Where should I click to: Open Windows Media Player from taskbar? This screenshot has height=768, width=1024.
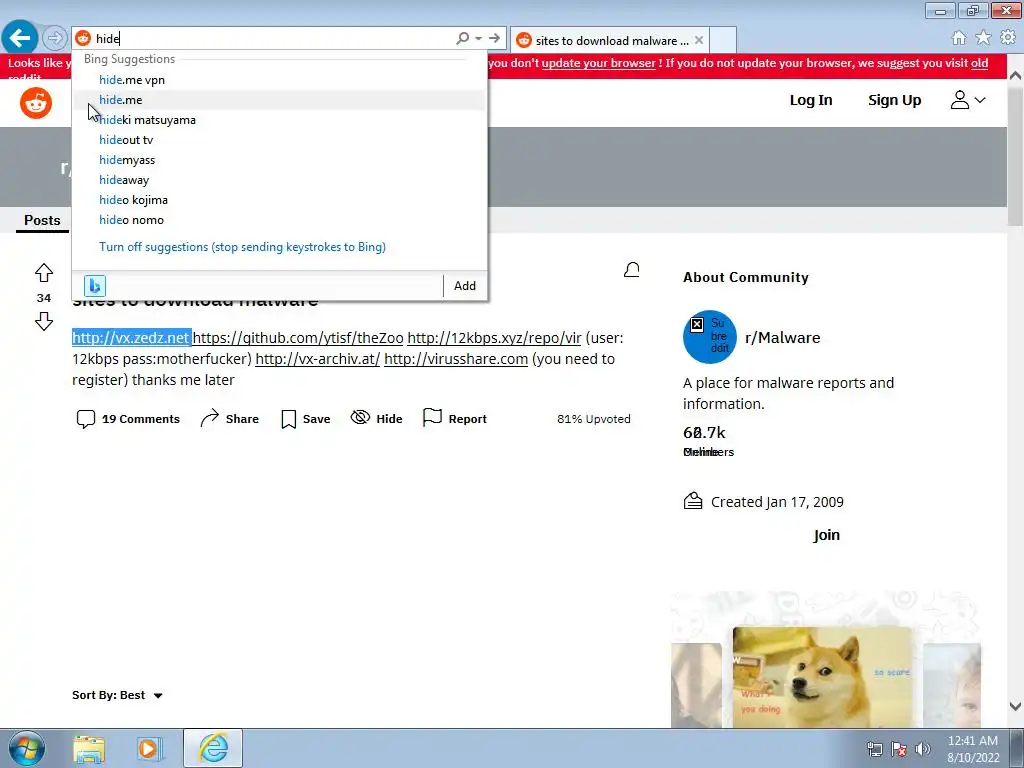(x=150, y=748)
